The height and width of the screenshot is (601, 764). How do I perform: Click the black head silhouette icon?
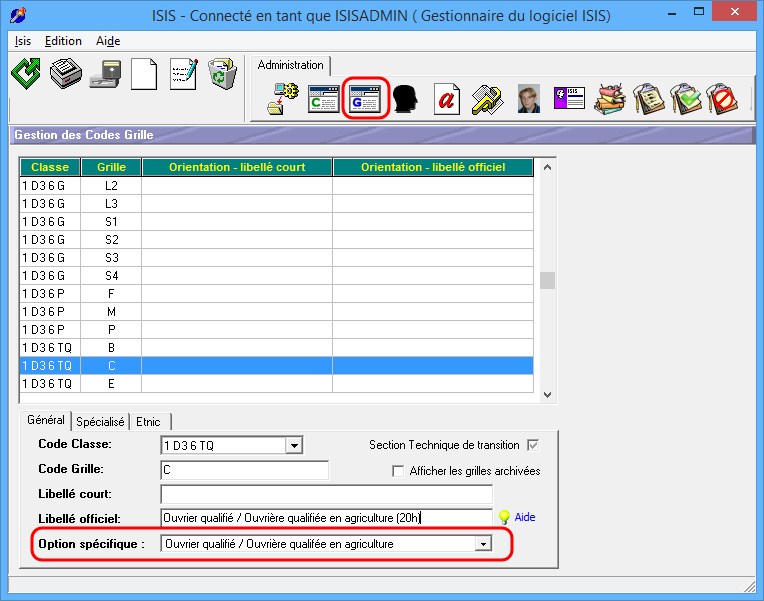coord(404,99)
